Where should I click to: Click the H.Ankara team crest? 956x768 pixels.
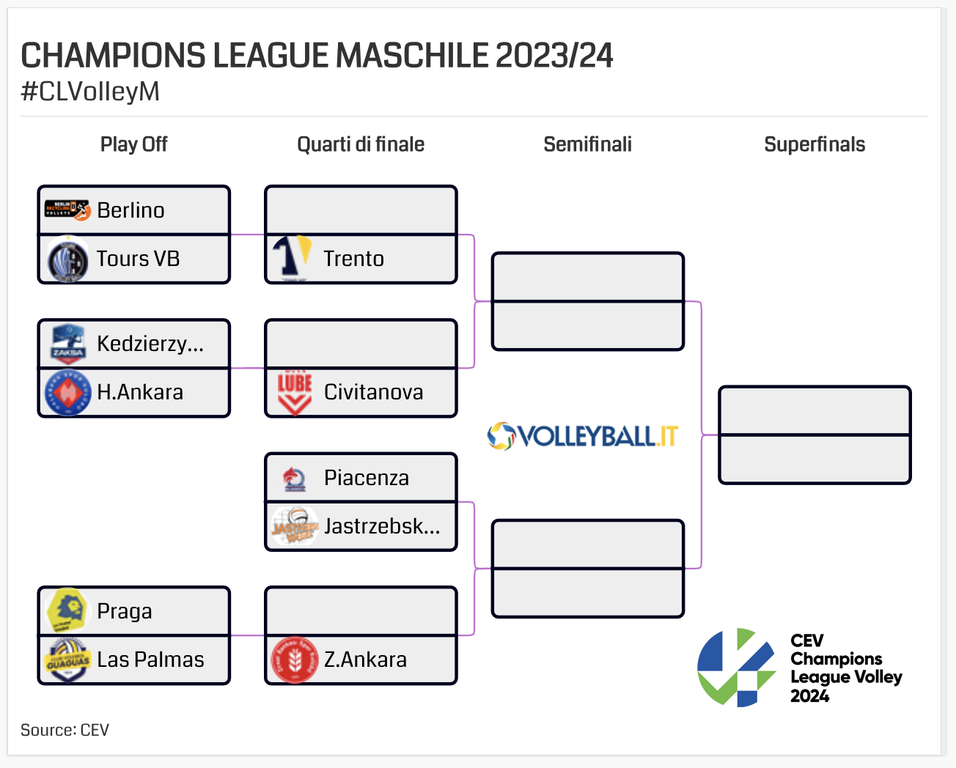pos(68,392)
